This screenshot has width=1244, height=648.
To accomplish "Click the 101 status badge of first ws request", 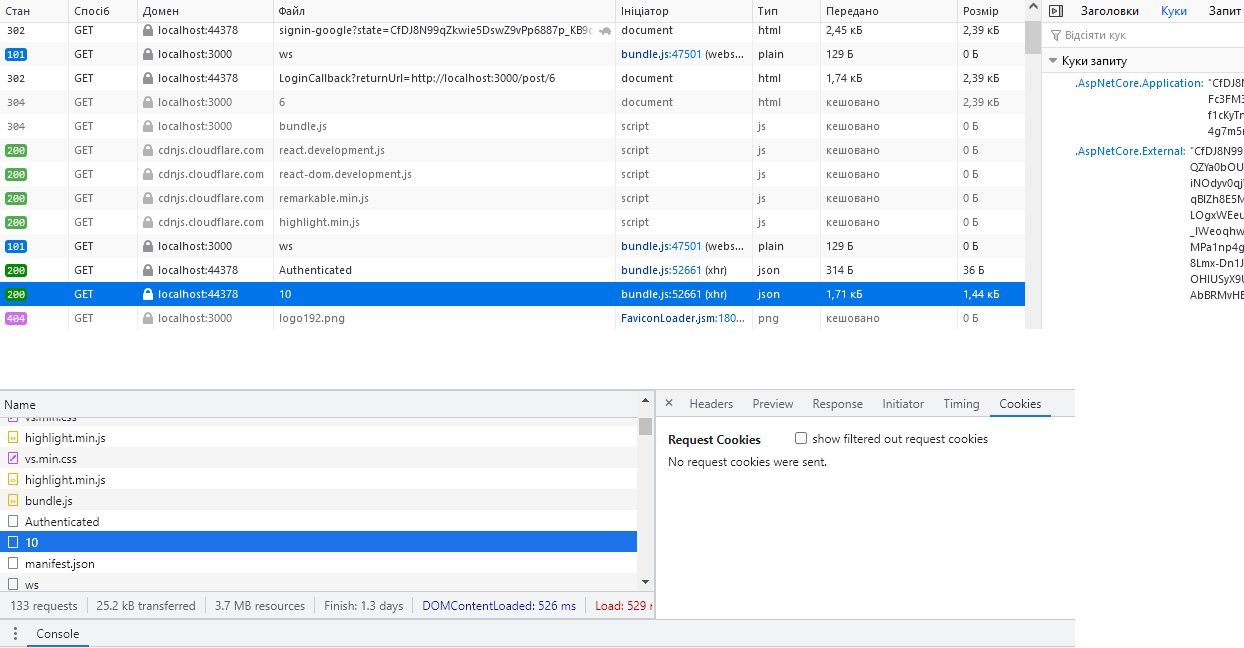I will [17, 55].
